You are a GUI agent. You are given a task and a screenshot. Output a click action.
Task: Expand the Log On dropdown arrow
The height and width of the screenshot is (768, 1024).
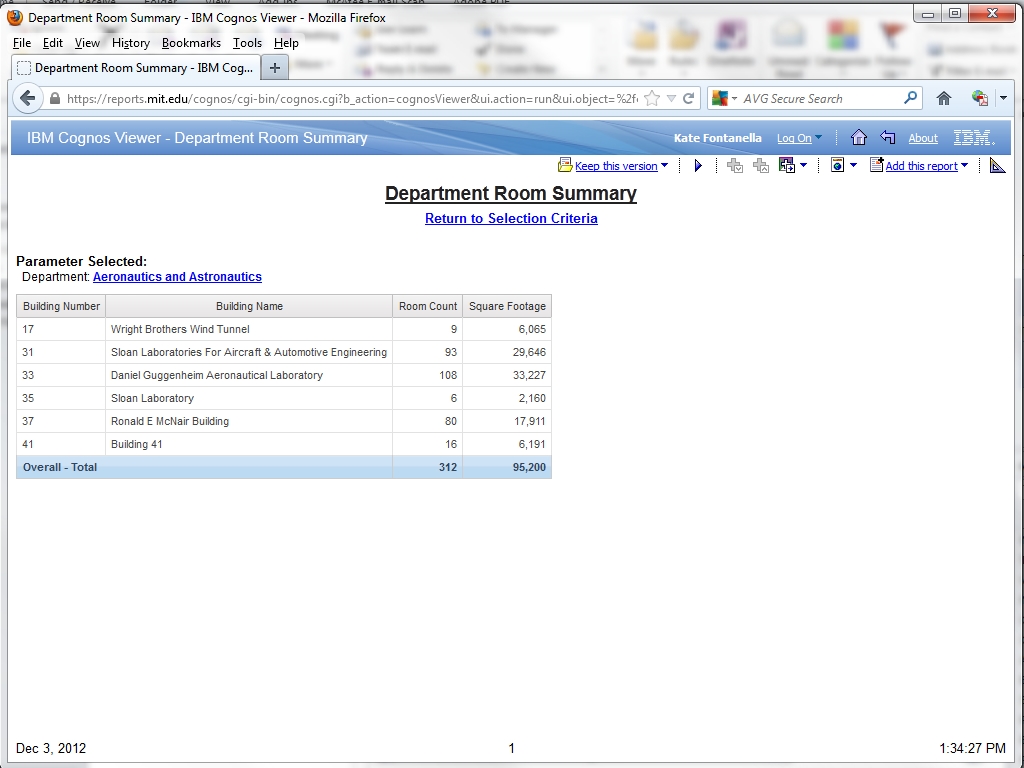point(818,138)
